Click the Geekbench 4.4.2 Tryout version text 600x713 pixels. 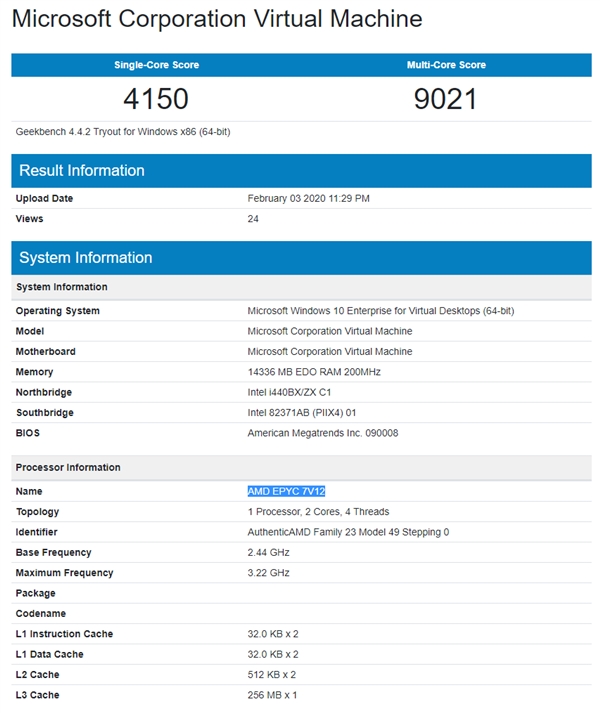tap(123, 132)
